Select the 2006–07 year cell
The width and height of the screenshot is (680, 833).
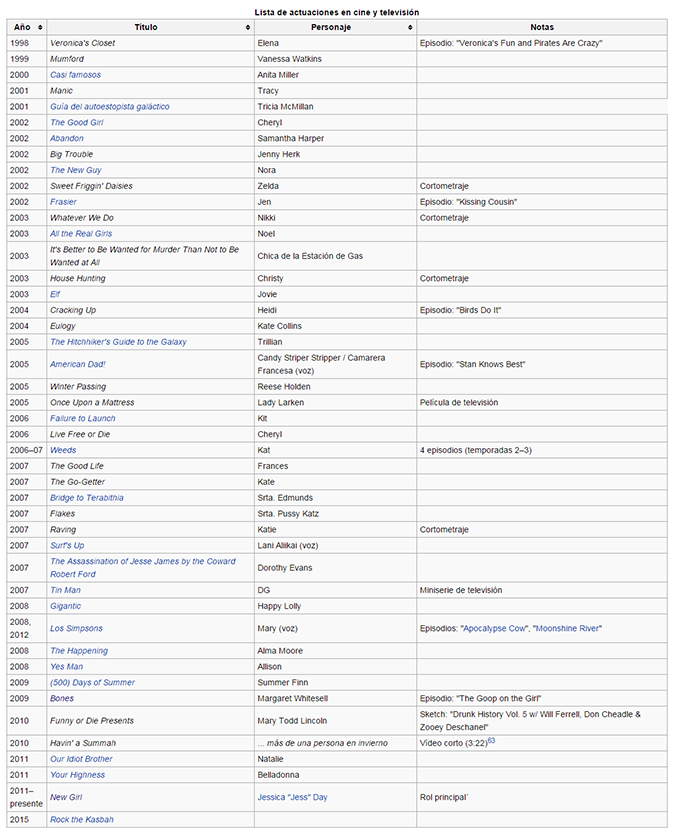27,450
